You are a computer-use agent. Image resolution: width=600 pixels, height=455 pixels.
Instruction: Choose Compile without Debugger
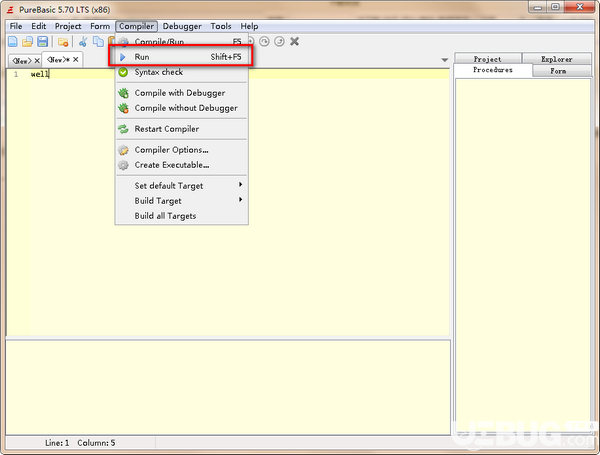[x=182, y=108]
